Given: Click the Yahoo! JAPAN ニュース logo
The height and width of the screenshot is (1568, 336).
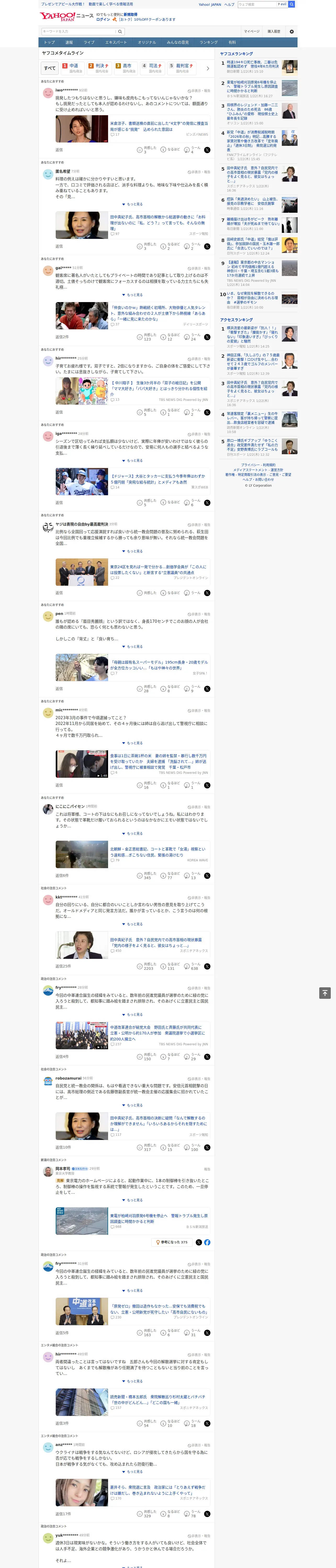Looking at the screenshot, I should [x=66, y=16].
